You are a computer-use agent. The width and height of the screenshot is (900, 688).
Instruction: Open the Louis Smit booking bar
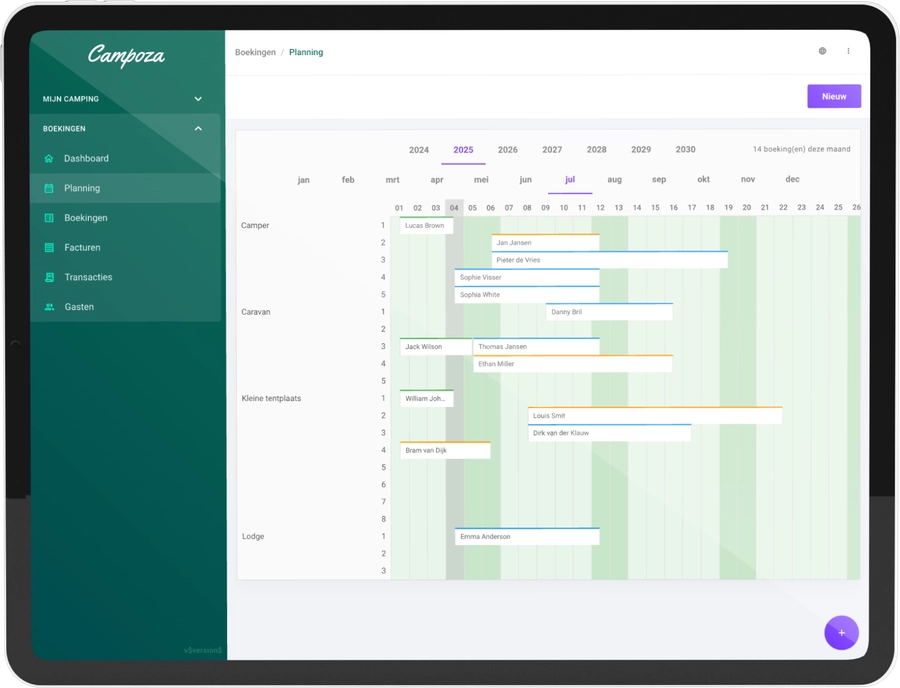coord(654,415)
